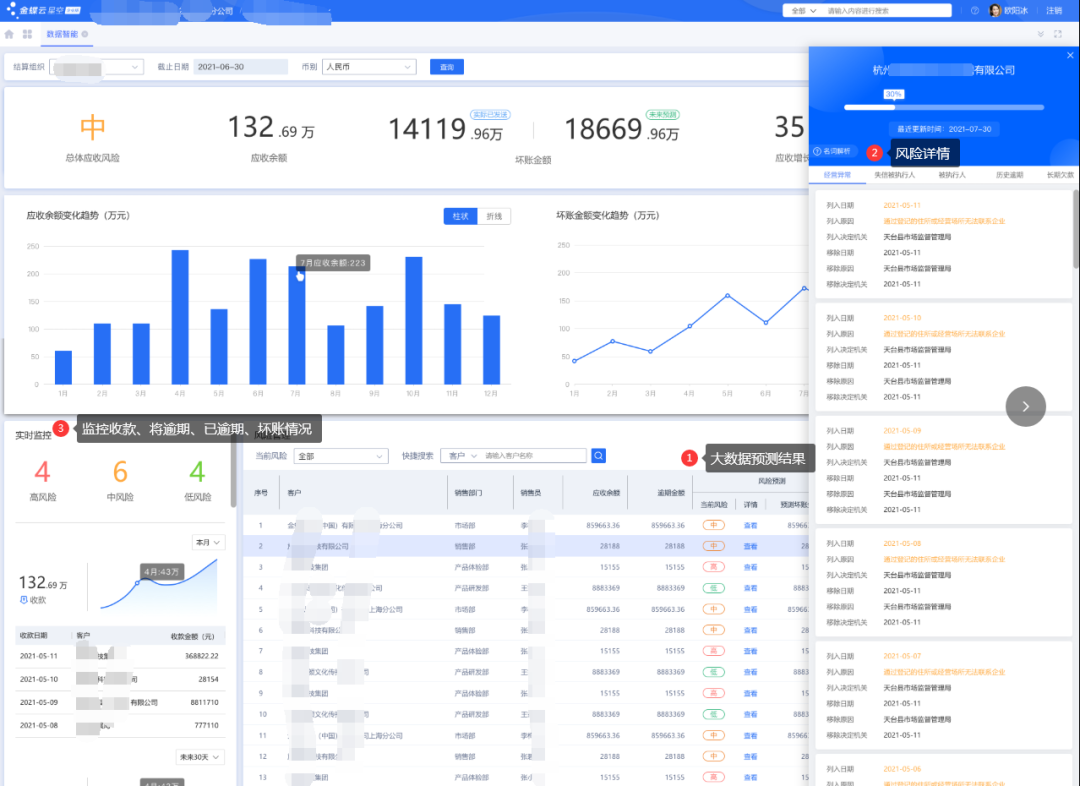Screen dimensions: 1080x786
Task: Switch the chart to 柱状 bar view
Action: (461, 216)
